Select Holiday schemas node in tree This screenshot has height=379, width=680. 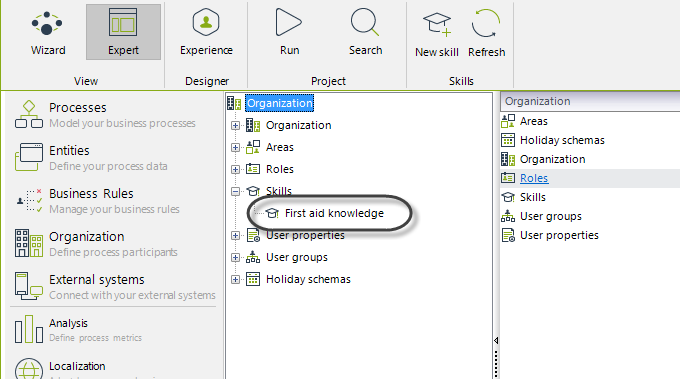pos(308,279)
